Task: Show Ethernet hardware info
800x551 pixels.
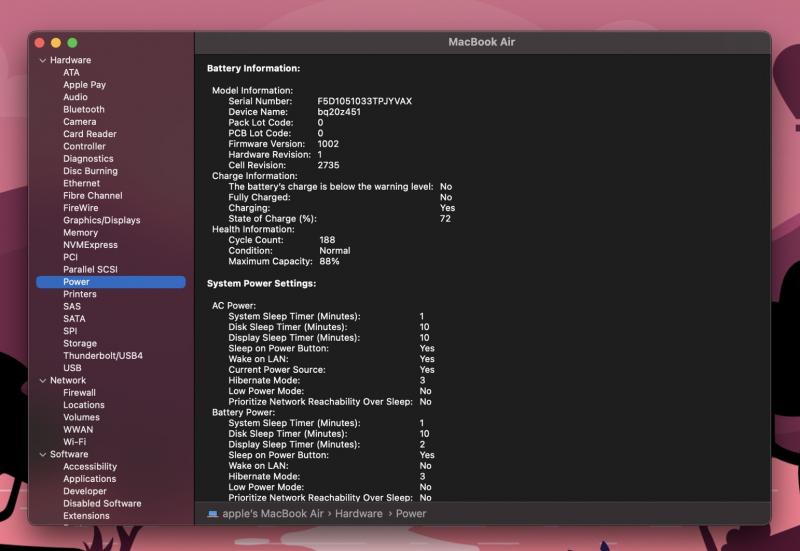Action: click(x=82, y=183)
